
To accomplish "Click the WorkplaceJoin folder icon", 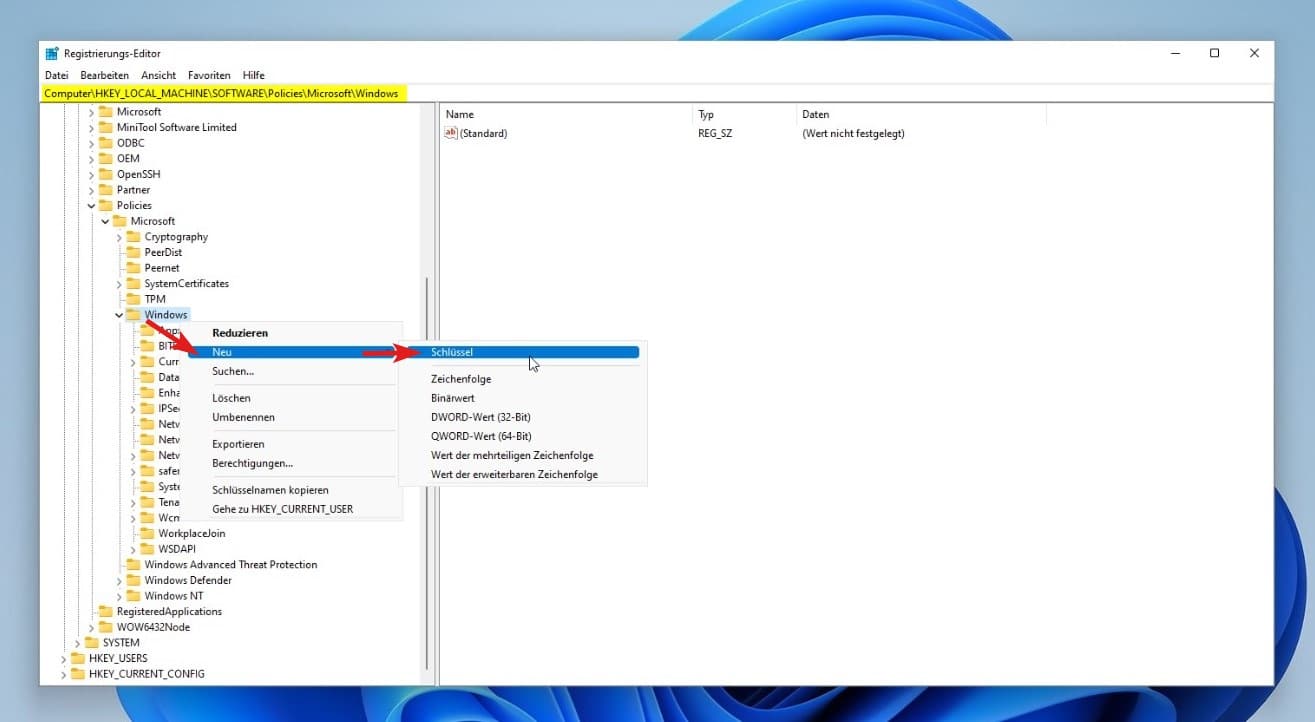I will tap(147, 533).
